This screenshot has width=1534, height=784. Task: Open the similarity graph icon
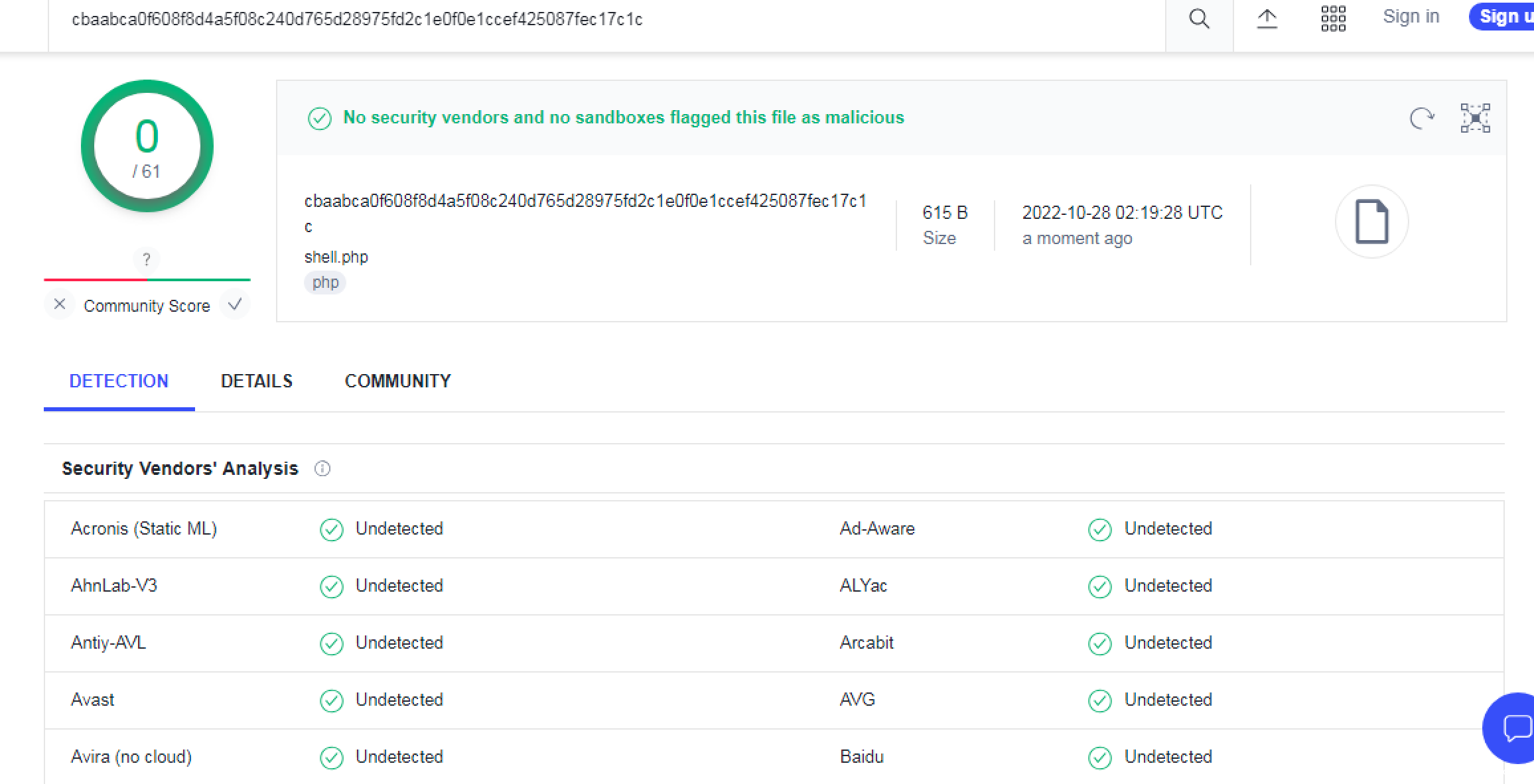point(1475,119)
